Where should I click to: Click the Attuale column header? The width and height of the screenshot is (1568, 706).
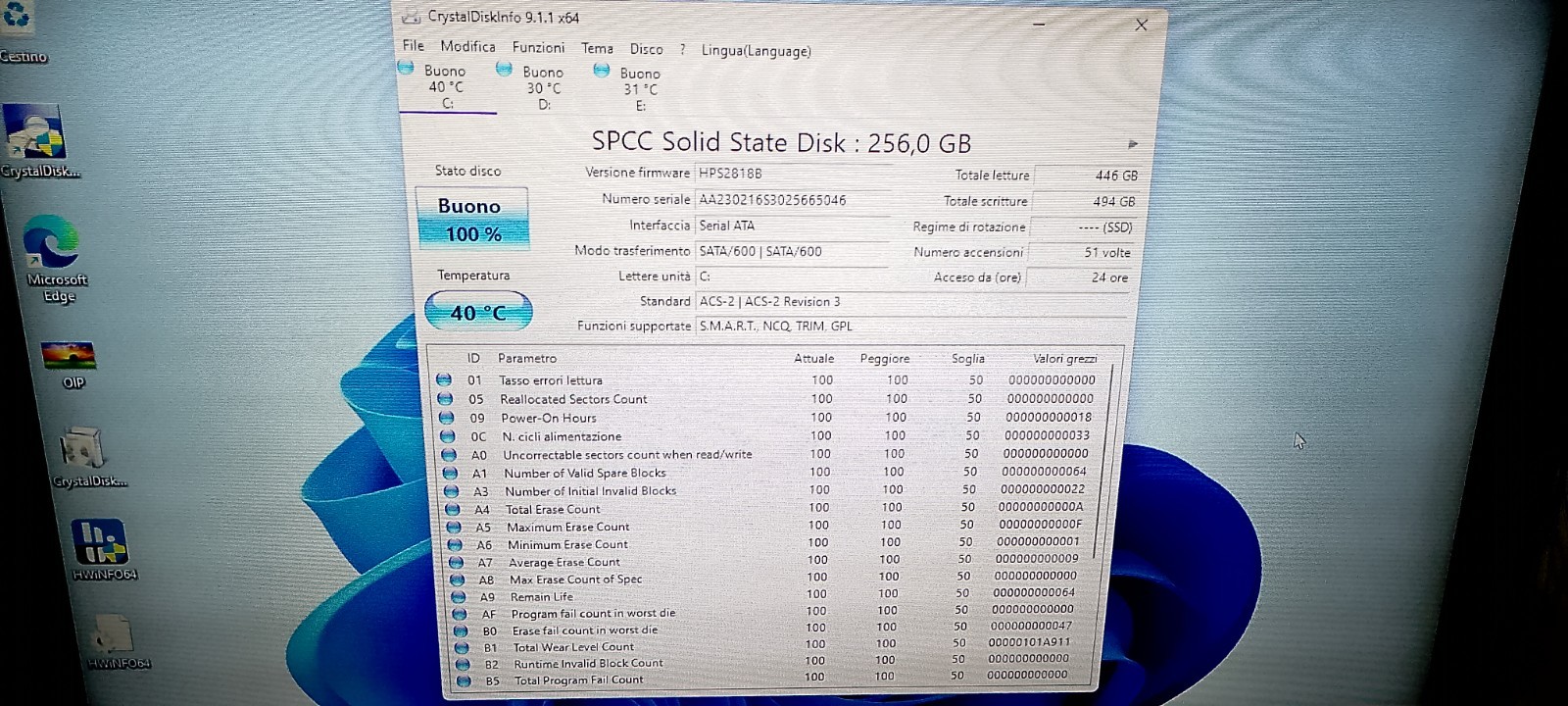coord(813,359)
